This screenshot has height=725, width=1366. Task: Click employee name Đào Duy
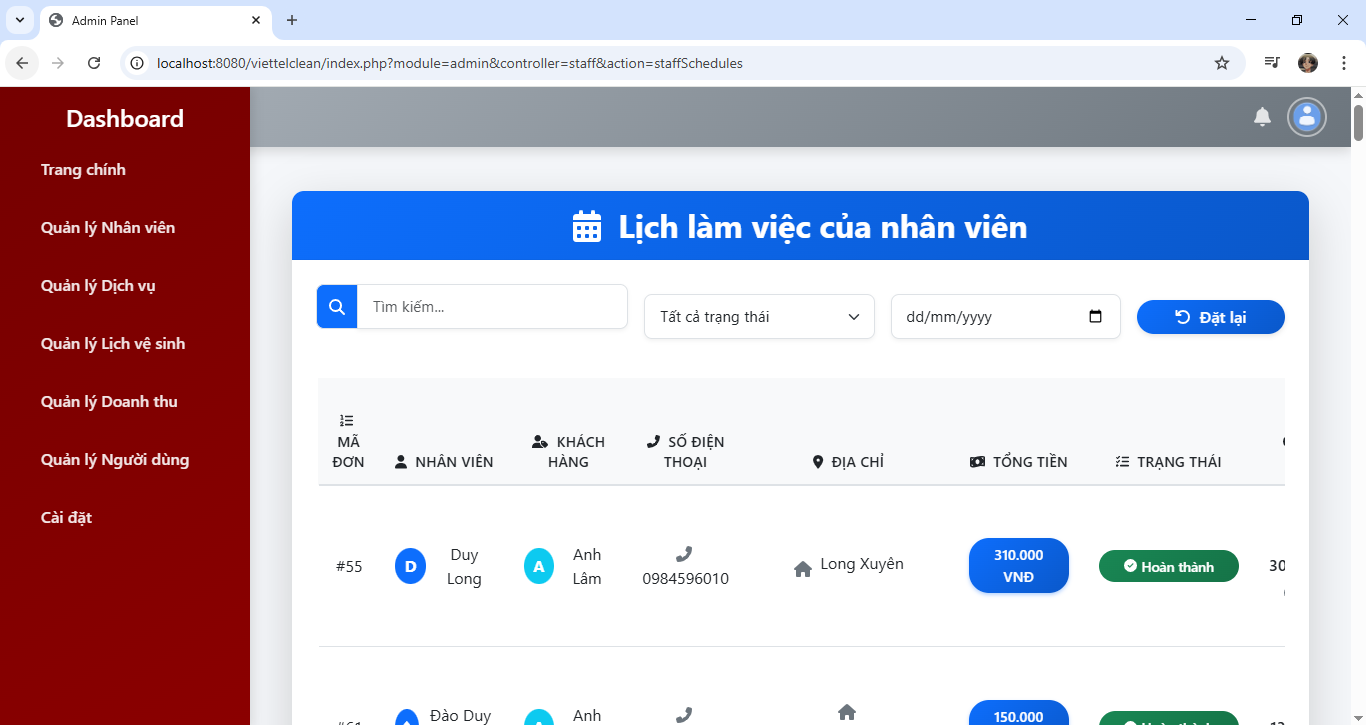(460, 715)
